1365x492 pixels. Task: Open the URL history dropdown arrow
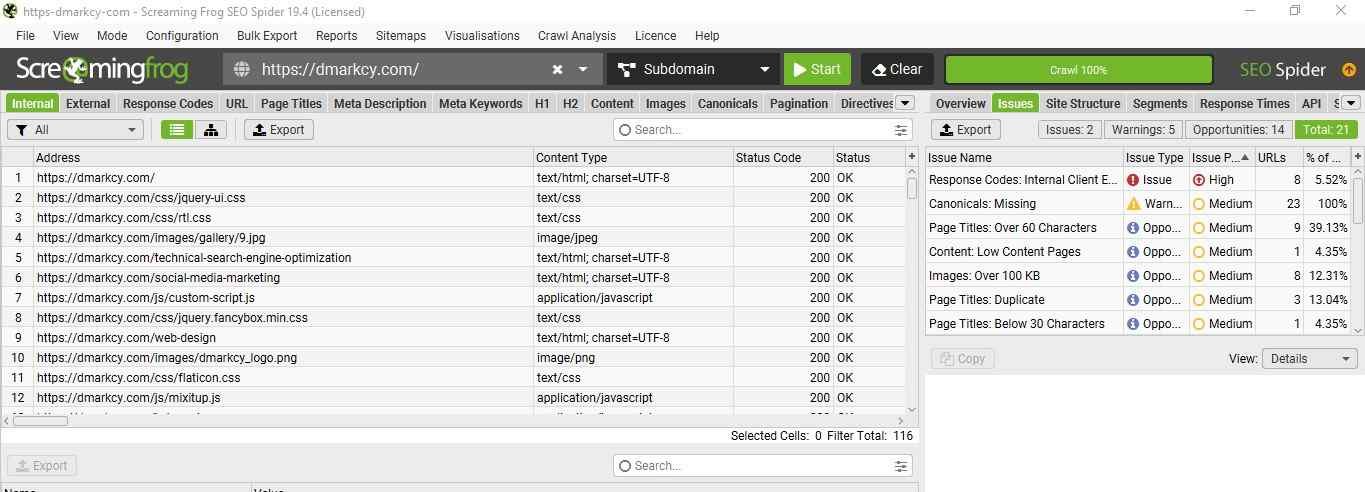pyautogui.click(x=584, y=69)
